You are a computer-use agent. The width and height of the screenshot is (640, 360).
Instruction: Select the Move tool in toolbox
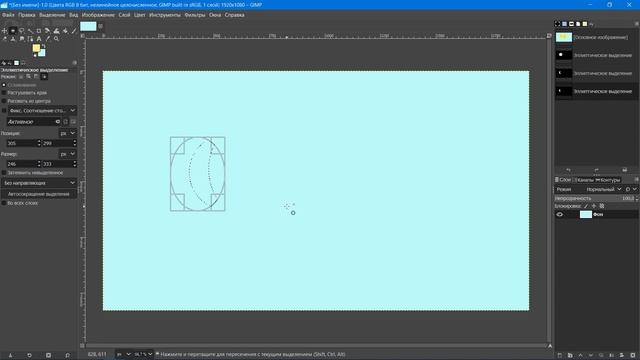coord(4,31)
